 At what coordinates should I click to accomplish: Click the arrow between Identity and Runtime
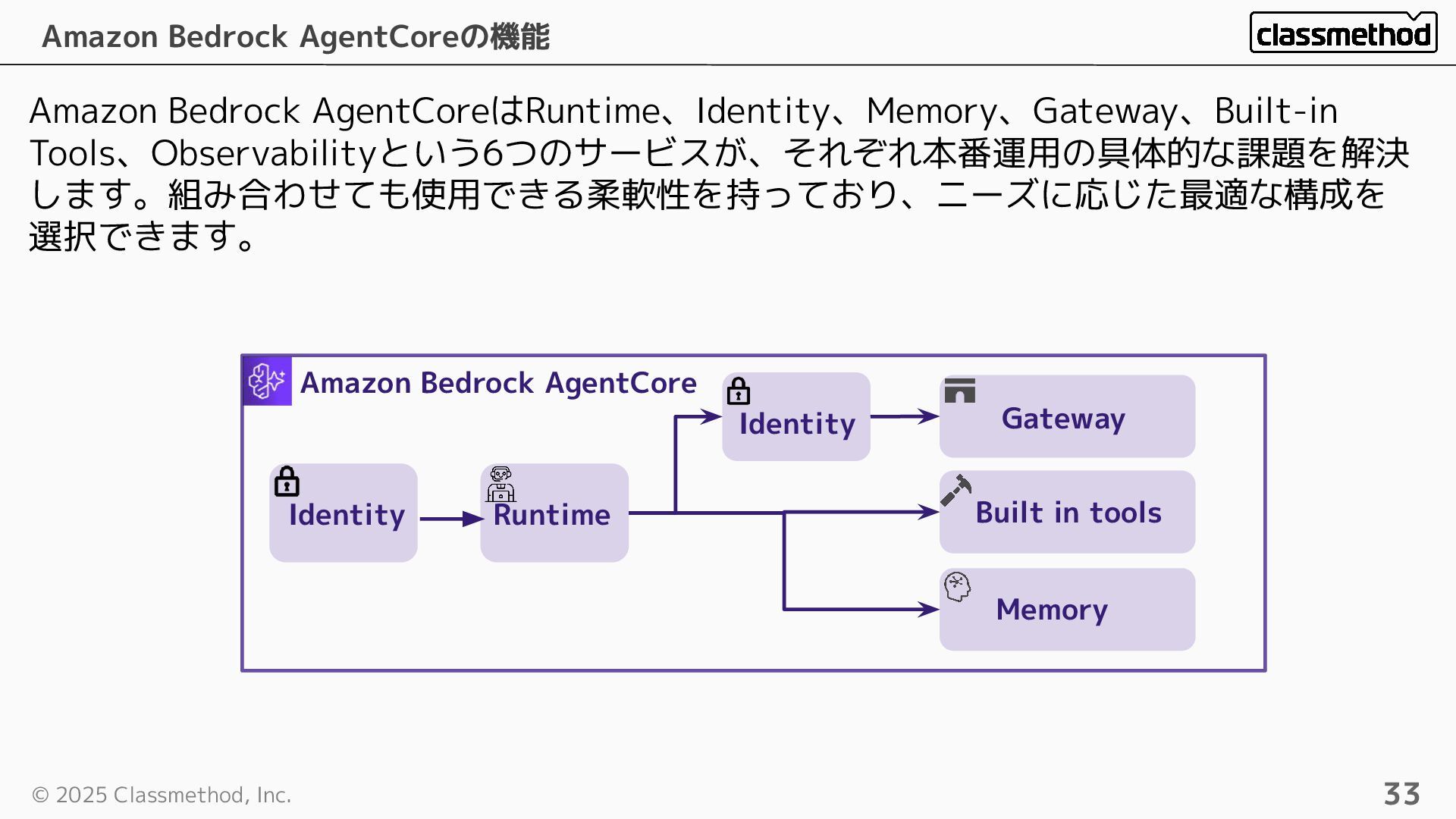click(x=450, y=519)
